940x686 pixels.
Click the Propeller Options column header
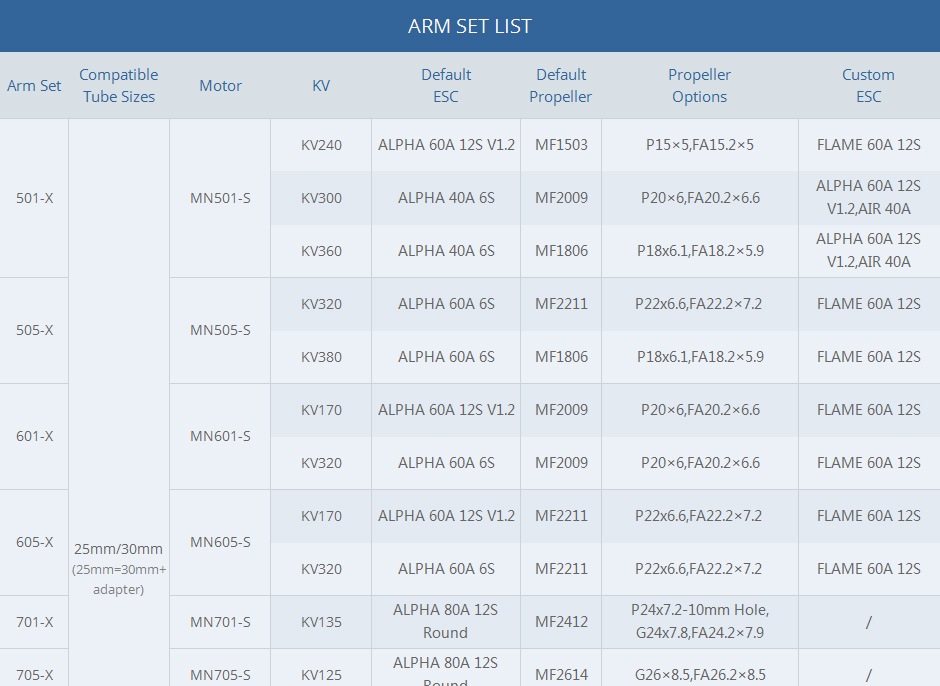pos(699,86)
